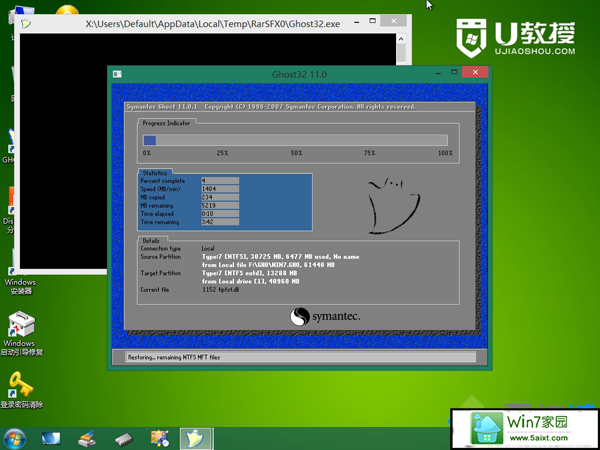The height and width of the screenshot is (450, 600).
Task: Click the desktop monitor taskbar icon
Action: pyautogui.click(x=51, y=439)
